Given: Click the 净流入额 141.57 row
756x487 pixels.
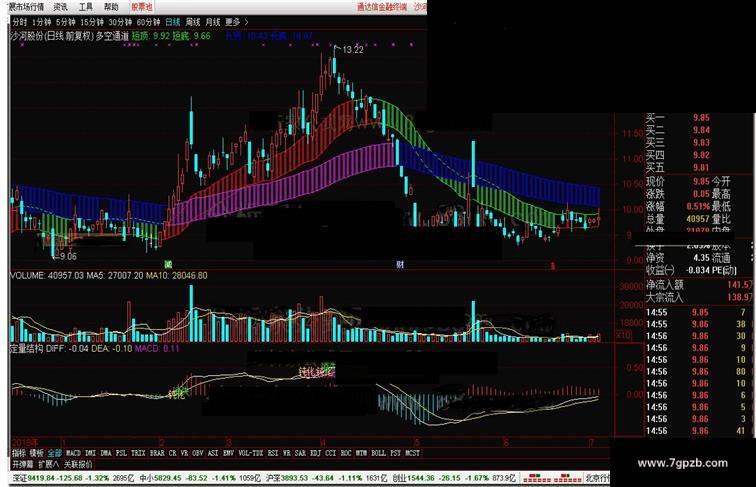Looking at the screenshot, I should (x=699, y=285).
